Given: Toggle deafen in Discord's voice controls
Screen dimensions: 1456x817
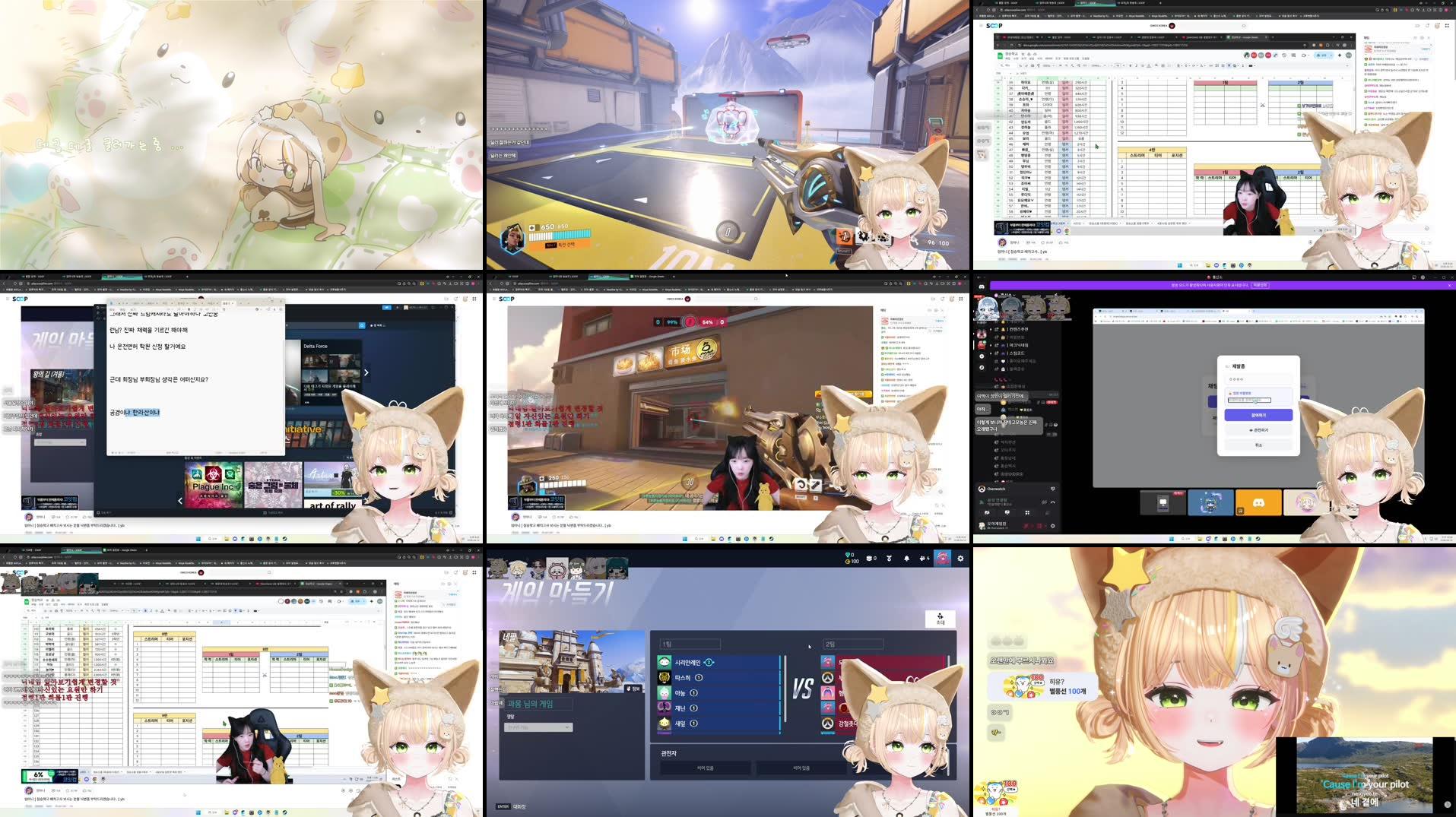Looking at the screenshot, I should pos(1040,526).
